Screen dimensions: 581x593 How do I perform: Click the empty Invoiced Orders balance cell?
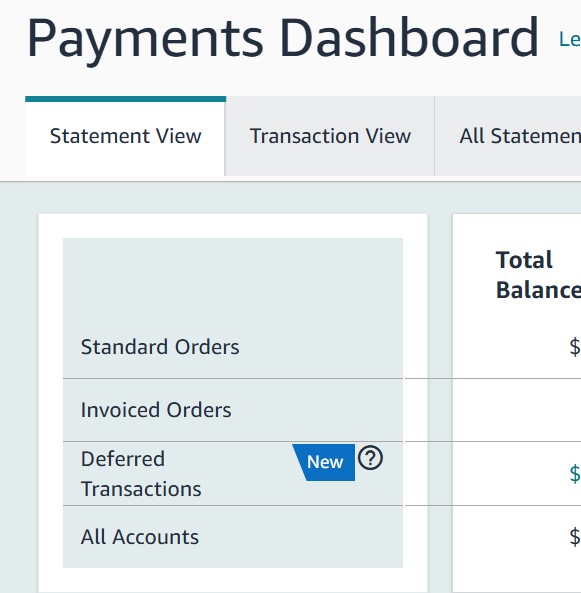[517, 410]
